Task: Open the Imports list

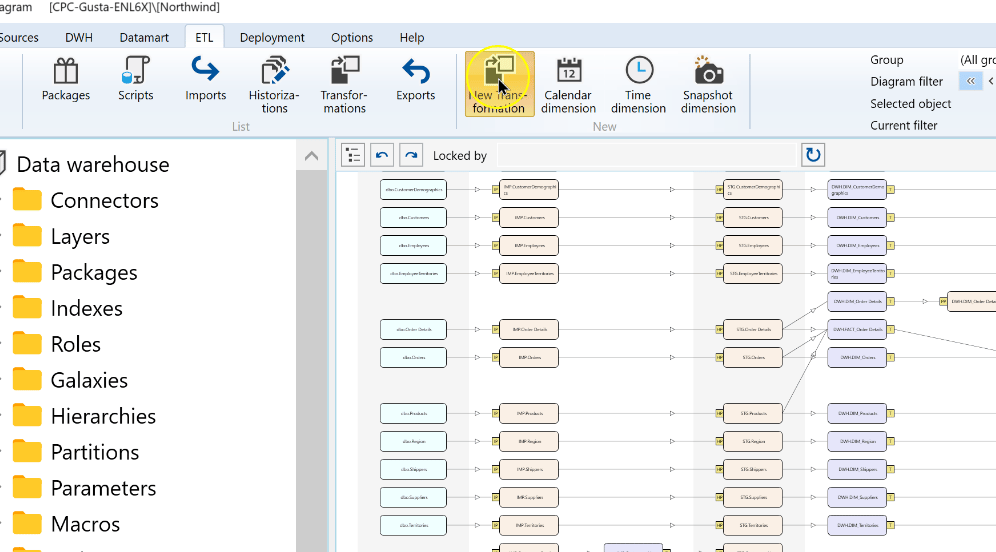Action: coord(205,79)
